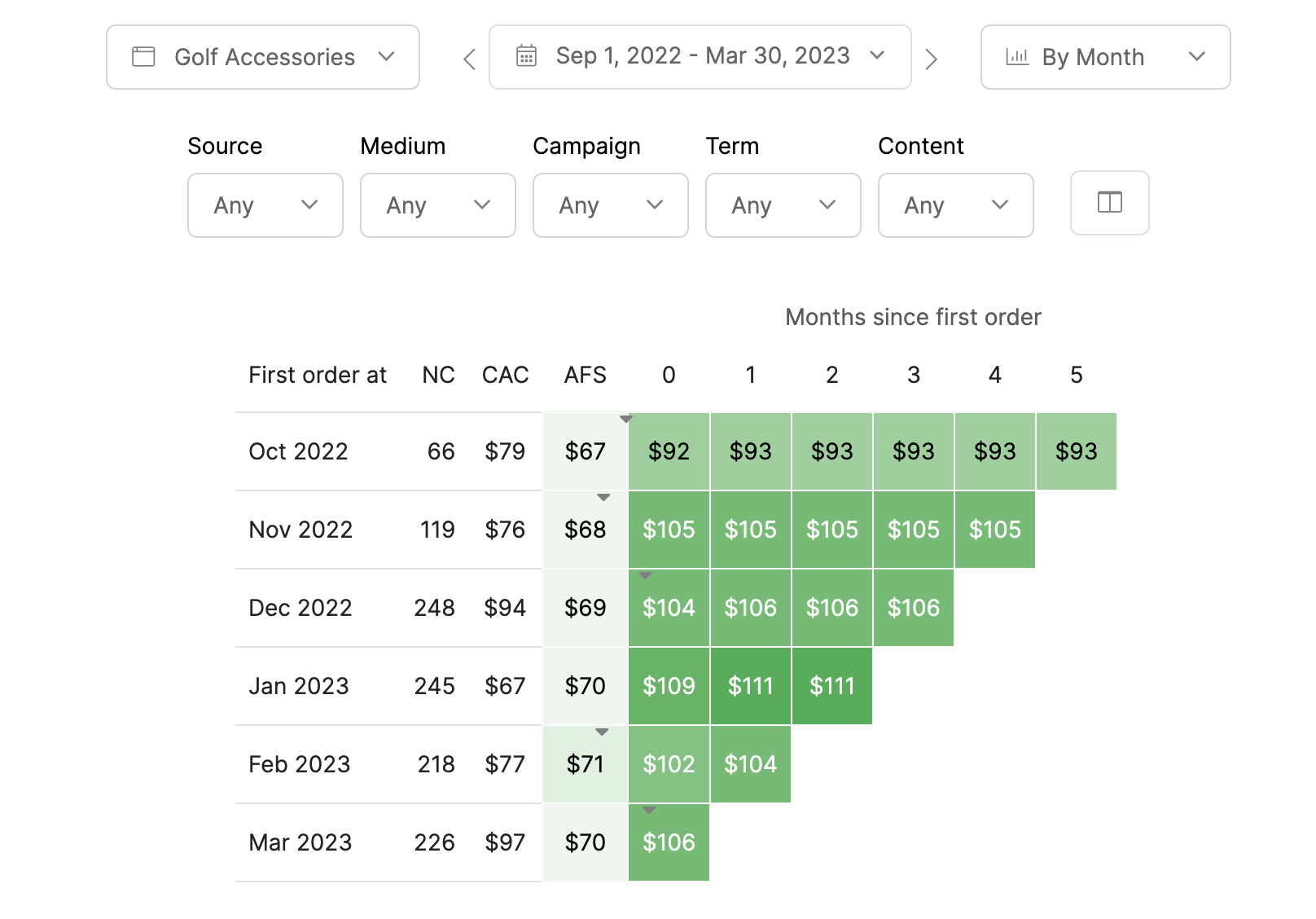The width and height of the screenshot is (1316, 919).
Task: Click the Jan 2023 month 2 $111 cell
Action: (831, 686)
